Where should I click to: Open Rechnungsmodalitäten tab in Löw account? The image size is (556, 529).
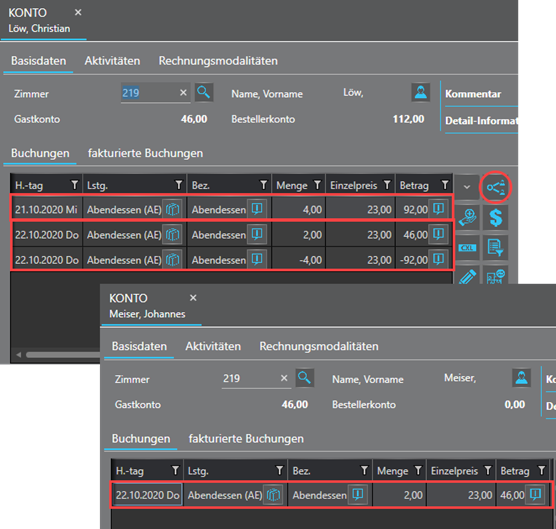[x=218, y=61]
